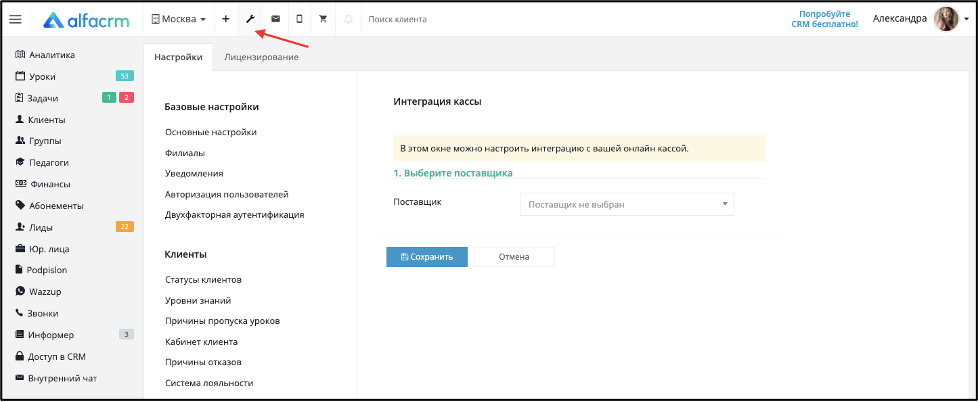Open Wazzup in the sidebar
This screenshot has height=402, width=979.
point(38,292)
